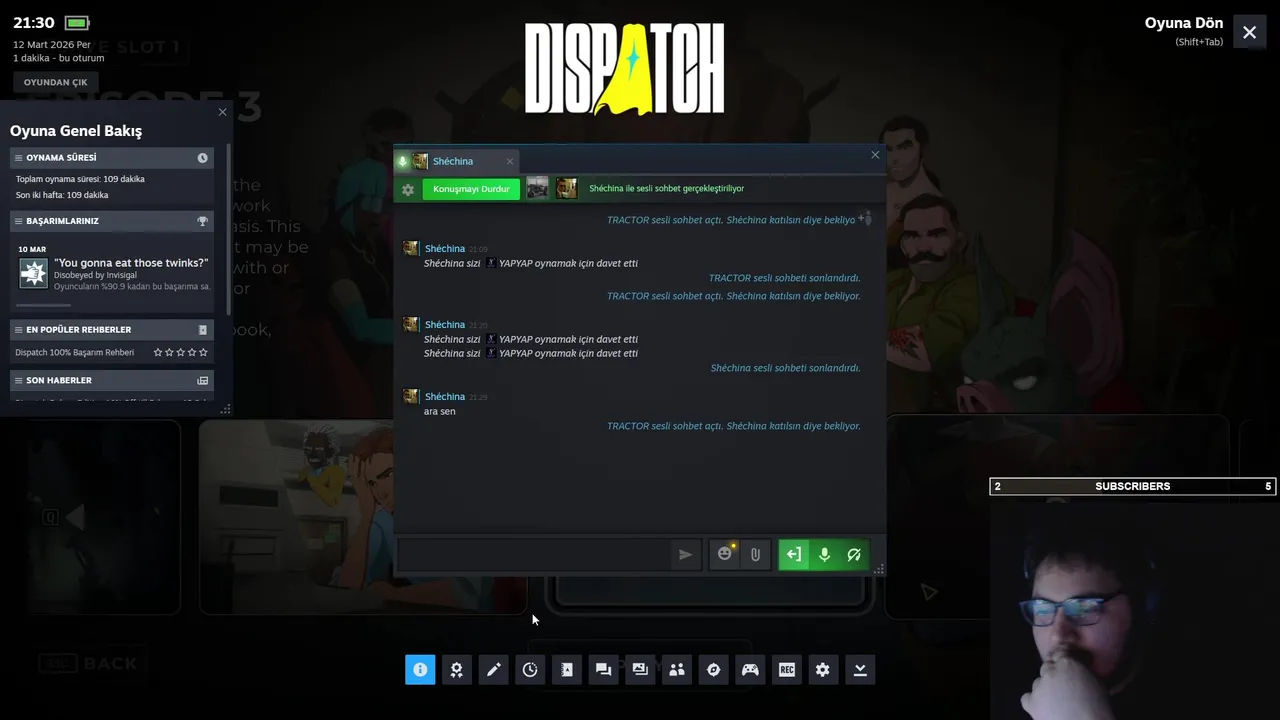Click Shéchina name above 'ara sen'
This screenshot has height=720, width=1280.
click(x=445, y=397)
